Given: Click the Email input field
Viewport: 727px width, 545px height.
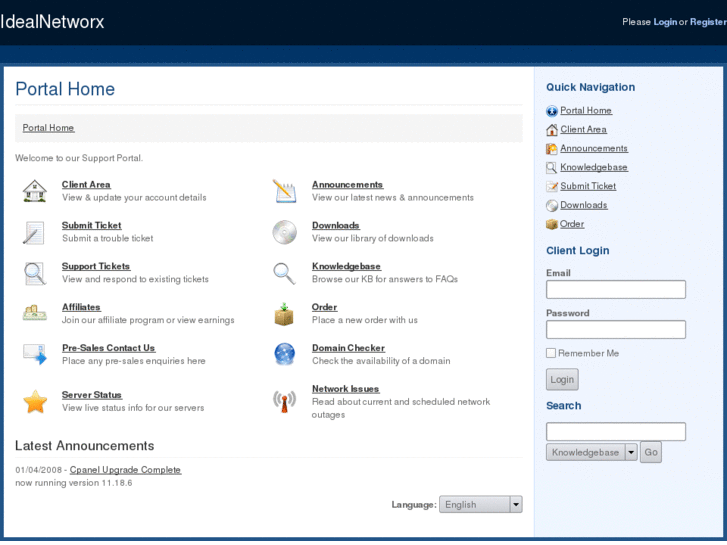Looking at the screenshot, I should (x=615, y=290).
